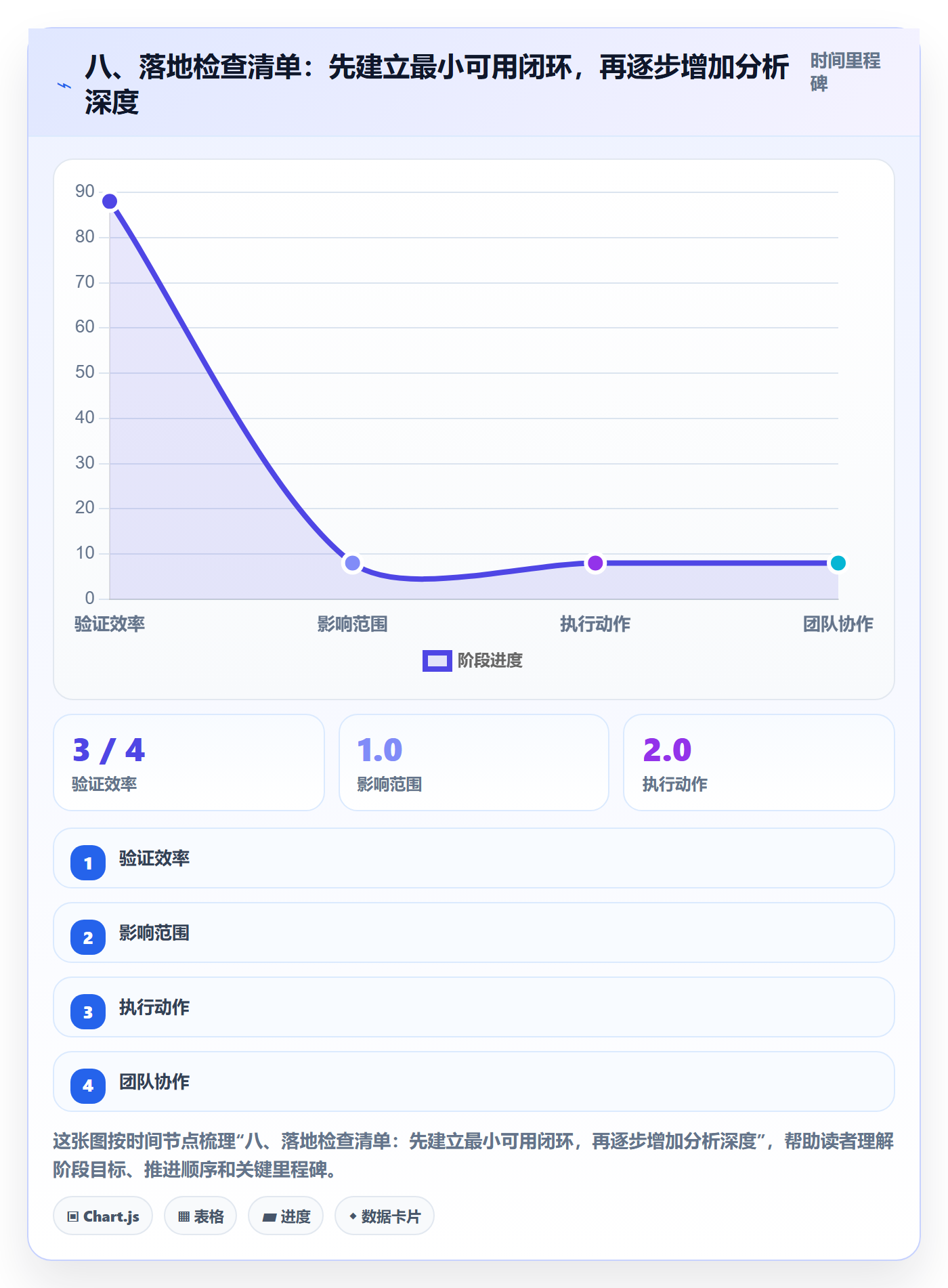Select the Chart.js chip
This screenshot has height=1288, width=948.
[103, 1216]
